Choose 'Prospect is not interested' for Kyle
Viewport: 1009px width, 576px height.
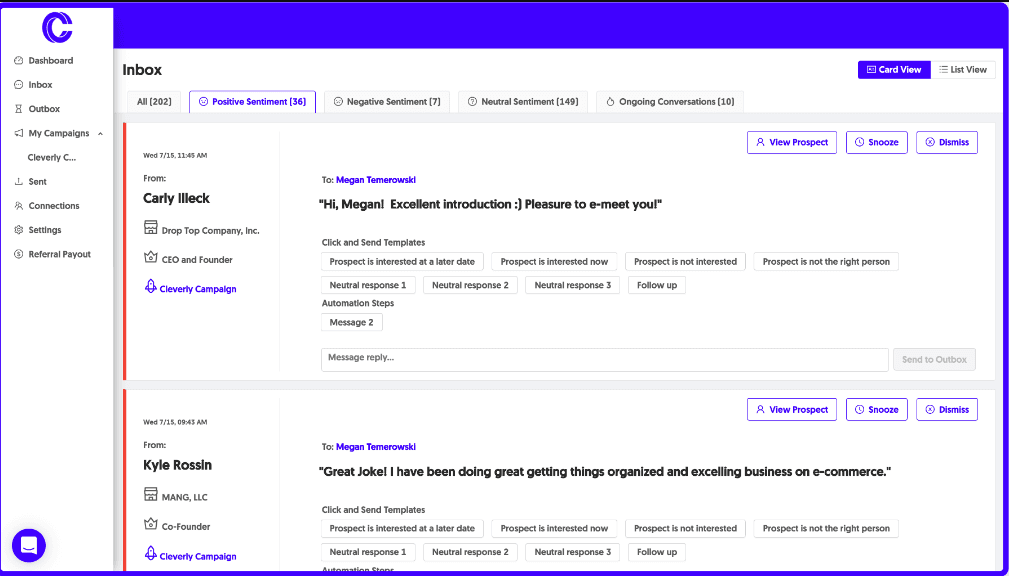685,528
